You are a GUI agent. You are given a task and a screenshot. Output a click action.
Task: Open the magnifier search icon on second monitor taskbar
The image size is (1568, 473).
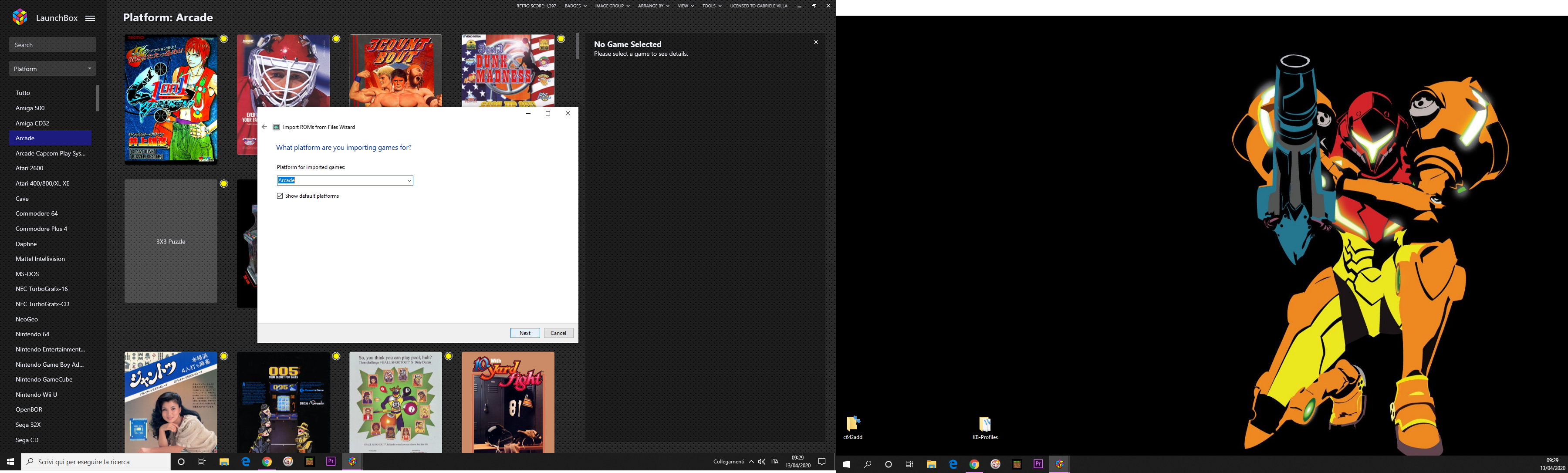[867, 464]
